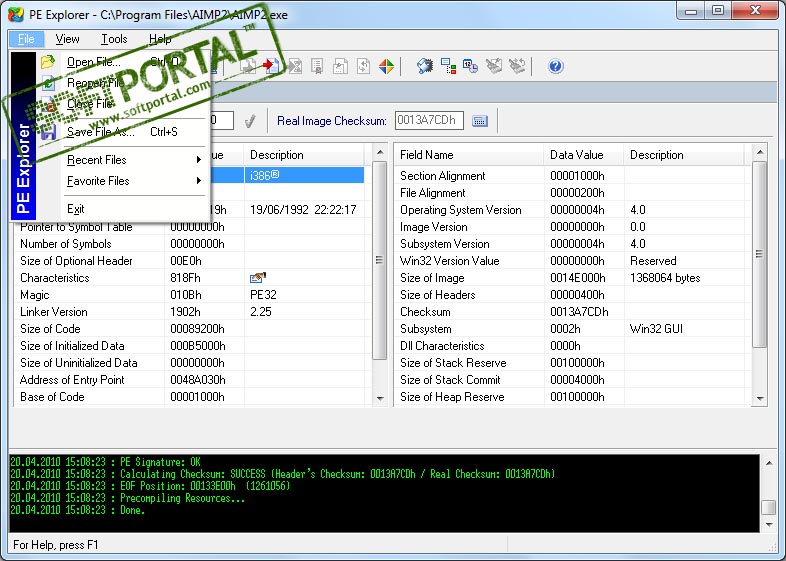Open the Help menu
The width and height of the screenshot is (786, 561).
pyautogui.click(x=160, y=39)
